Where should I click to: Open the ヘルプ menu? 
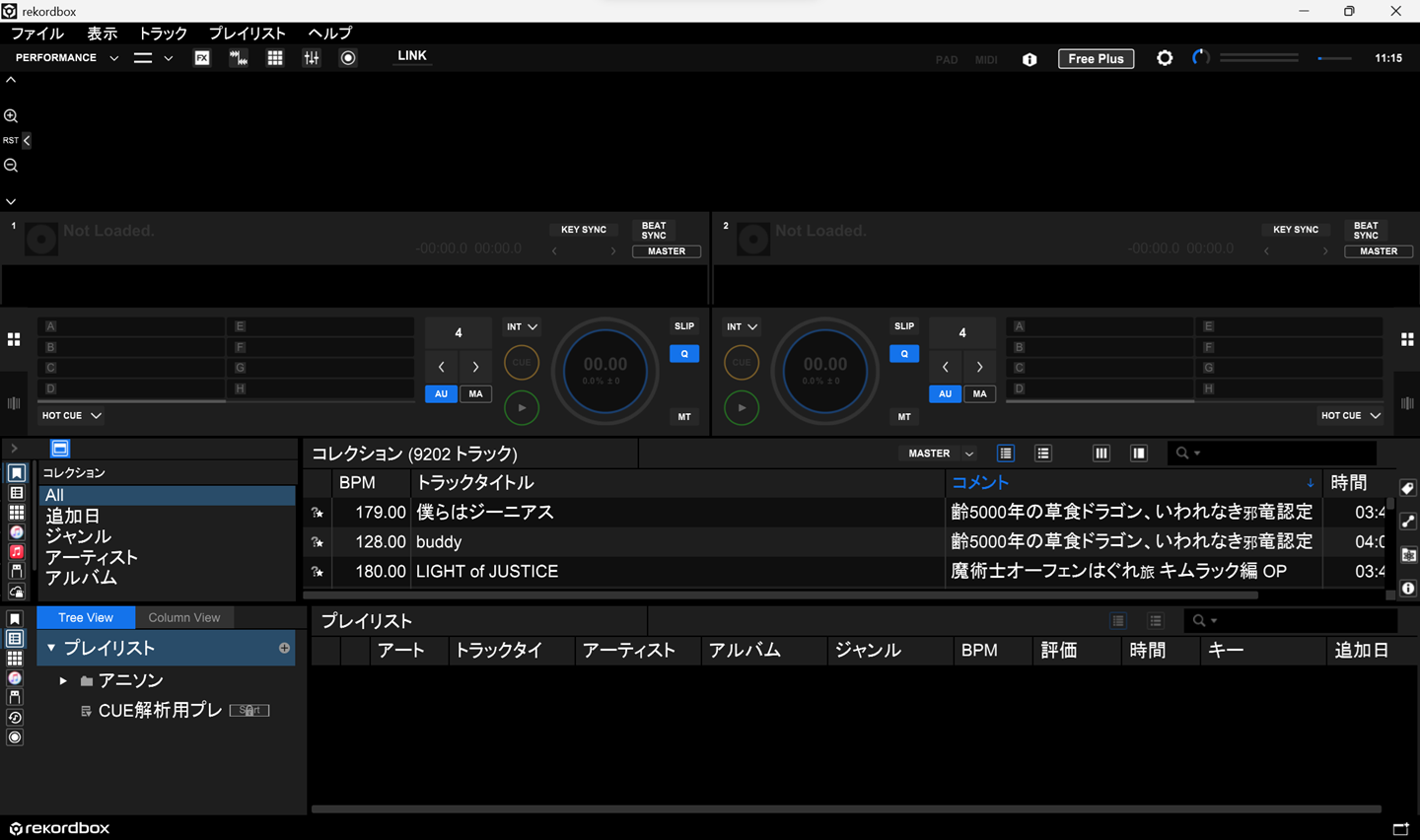(x=329, y=34)
